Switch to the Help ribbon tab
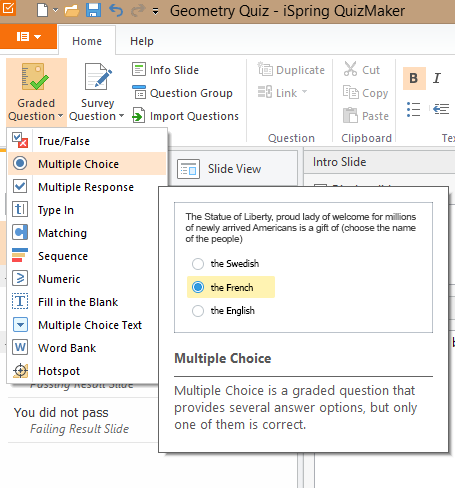This screenshot has height=488, width=455. 142,41
